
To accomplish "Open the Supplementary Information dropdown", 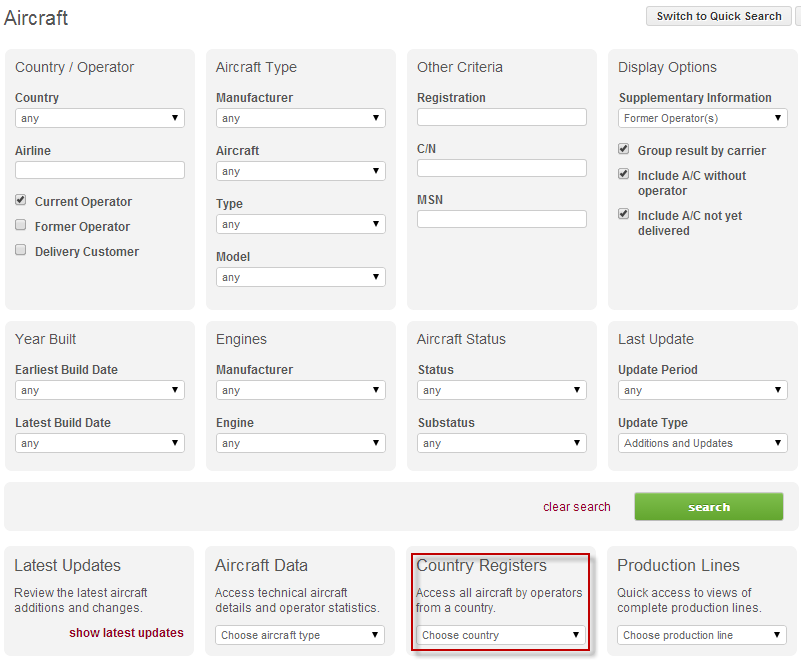I will (x=703, y=118).
